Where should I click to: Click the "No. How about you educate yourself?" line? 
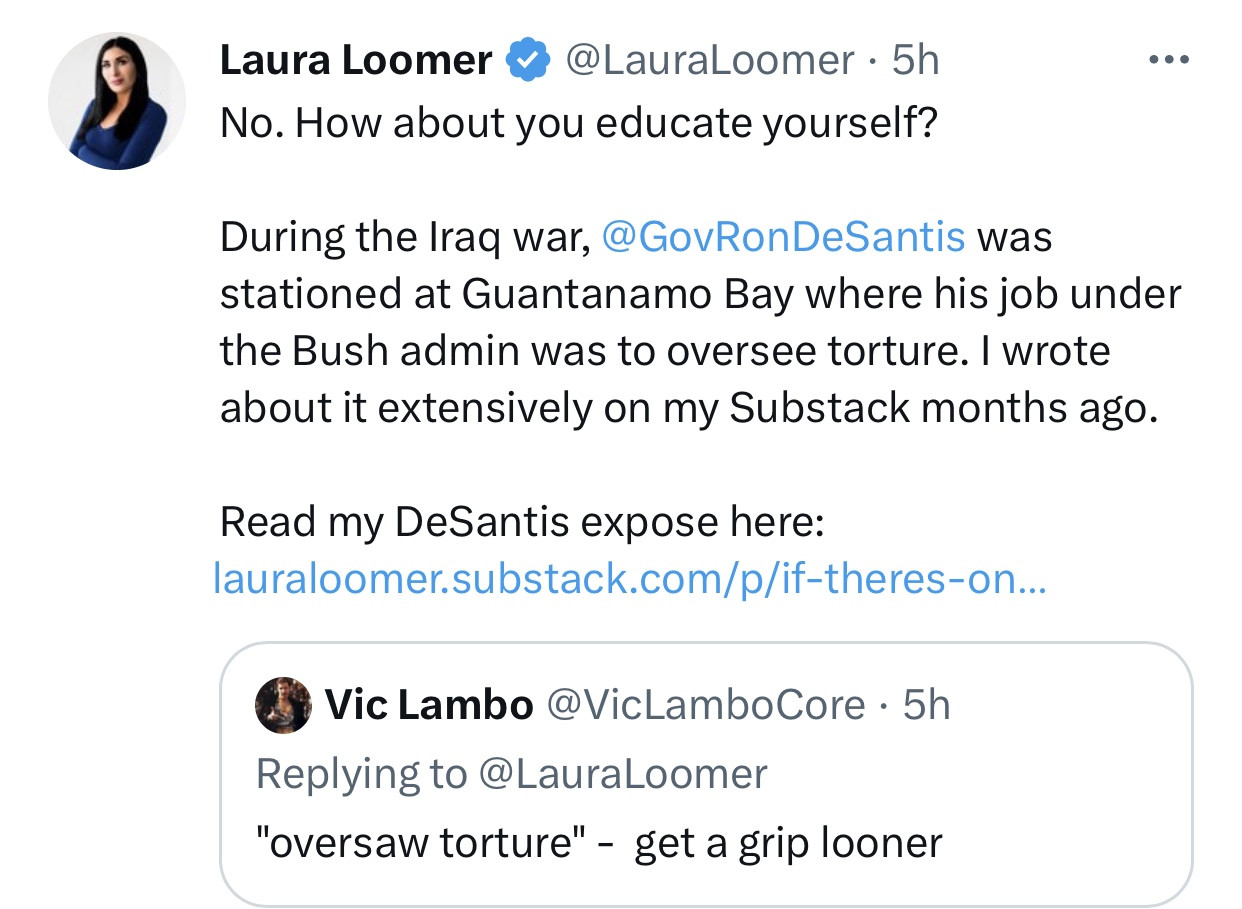[x=579, y=123]
